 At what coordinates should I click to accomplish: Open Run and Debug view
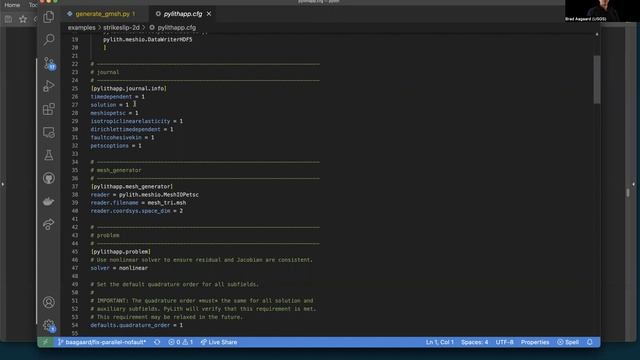pyautogui.click(x=49, y=86)
